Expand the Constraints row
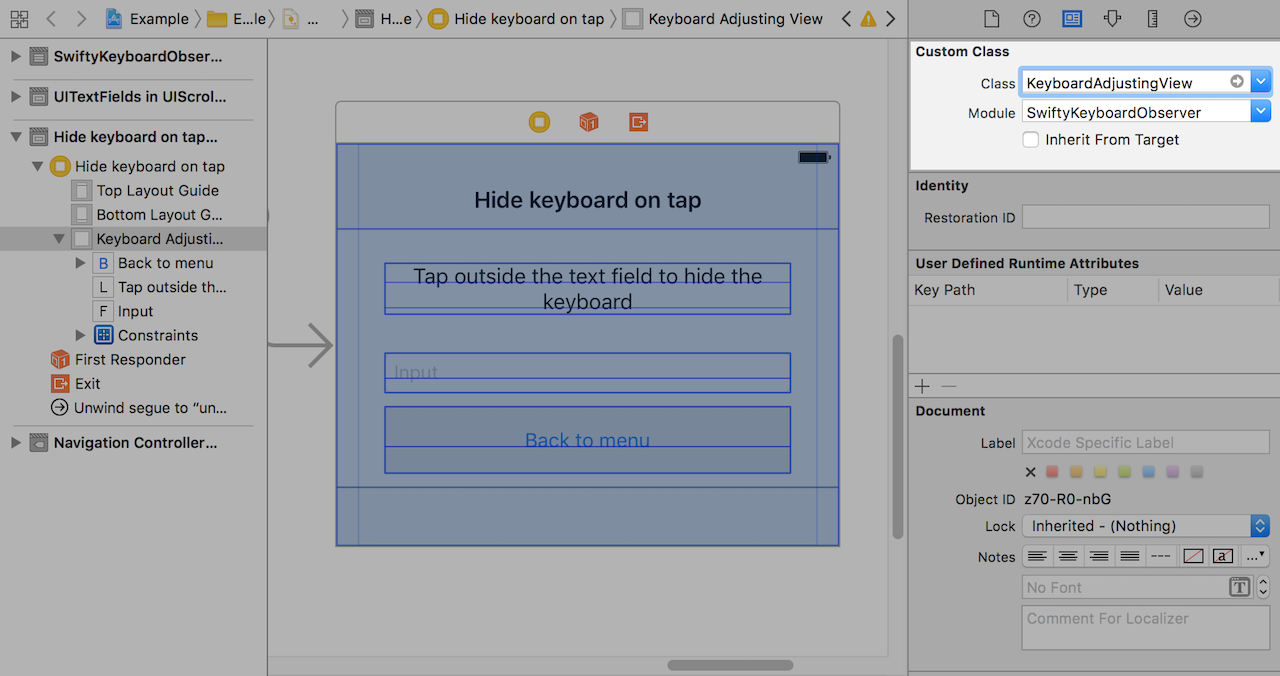The height and width of the screenshot is (676, 1280). (x=81, y=335)
